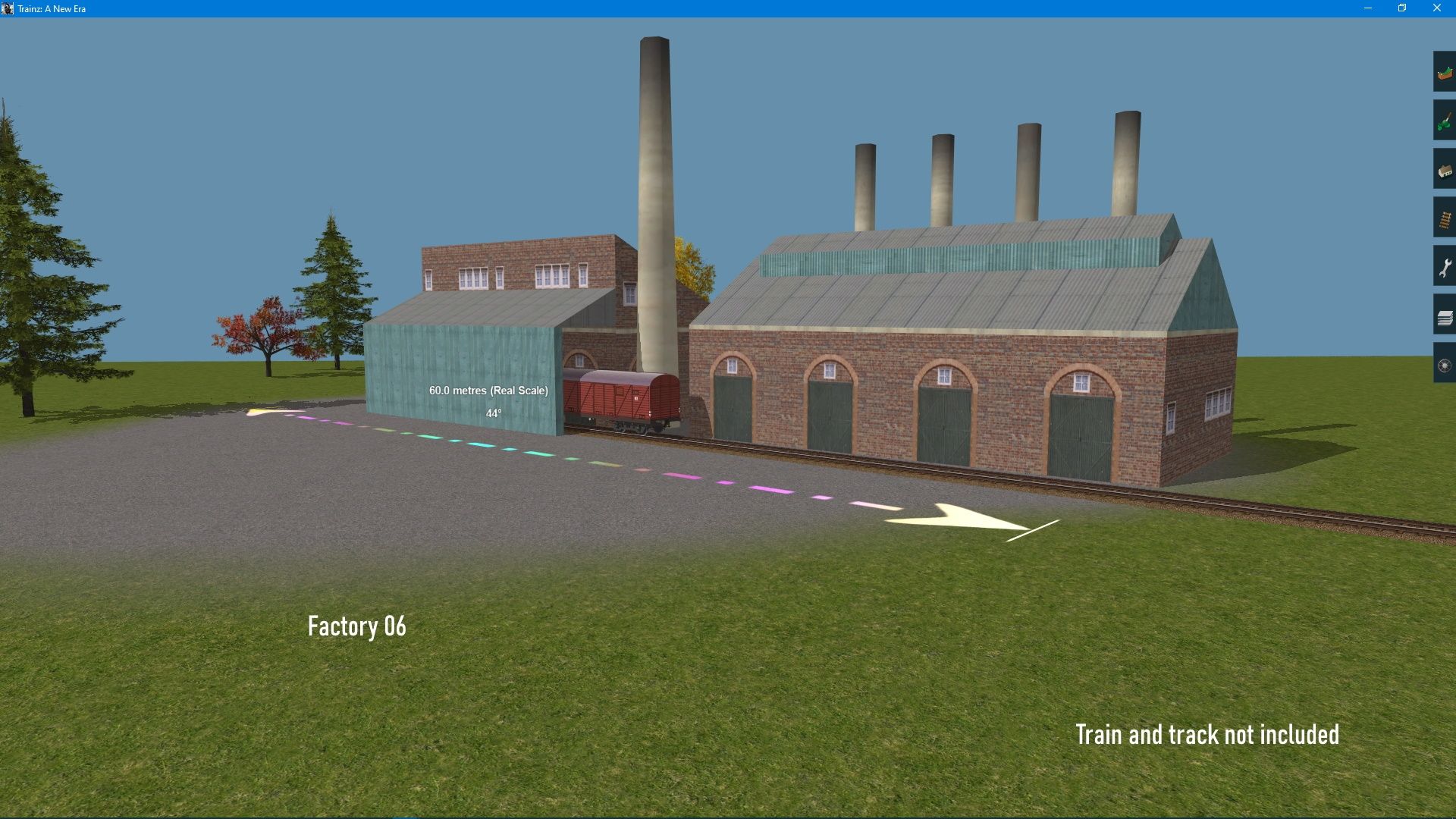Screen dimensions: 1456x819
Task: Click the ruler's left arrowhead endpoint
Action: pyautogui.click(x=256, y=413)
